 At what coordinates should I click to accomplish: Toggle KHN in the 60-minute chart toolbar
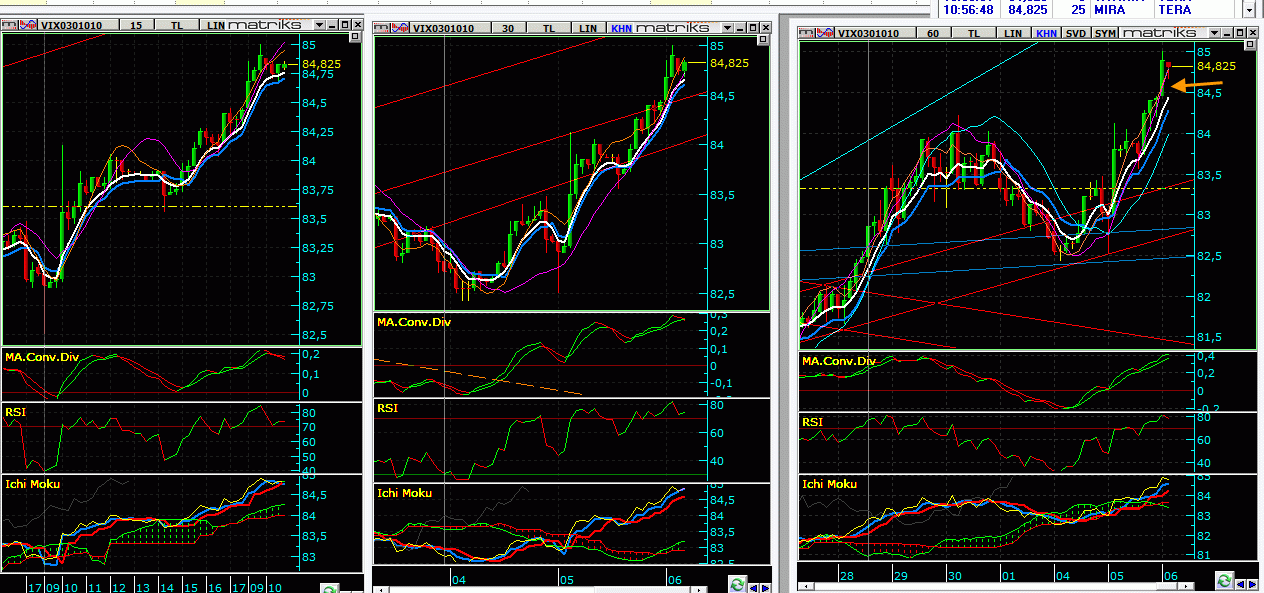coord(1046,33)
